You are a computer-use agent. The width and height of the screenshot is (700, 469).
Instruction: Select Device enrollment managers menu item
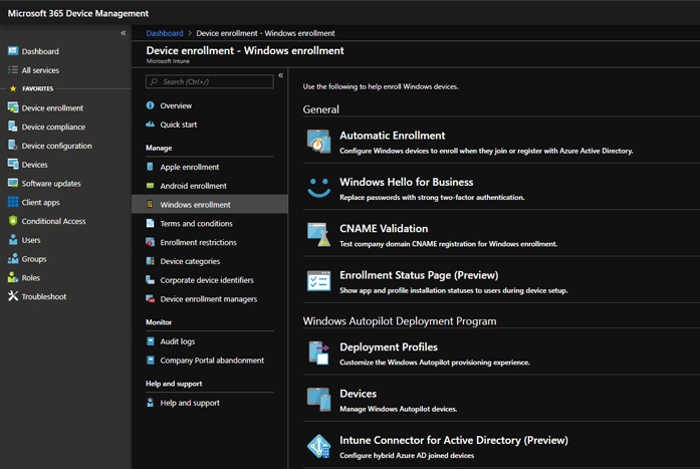pos(209,299)
